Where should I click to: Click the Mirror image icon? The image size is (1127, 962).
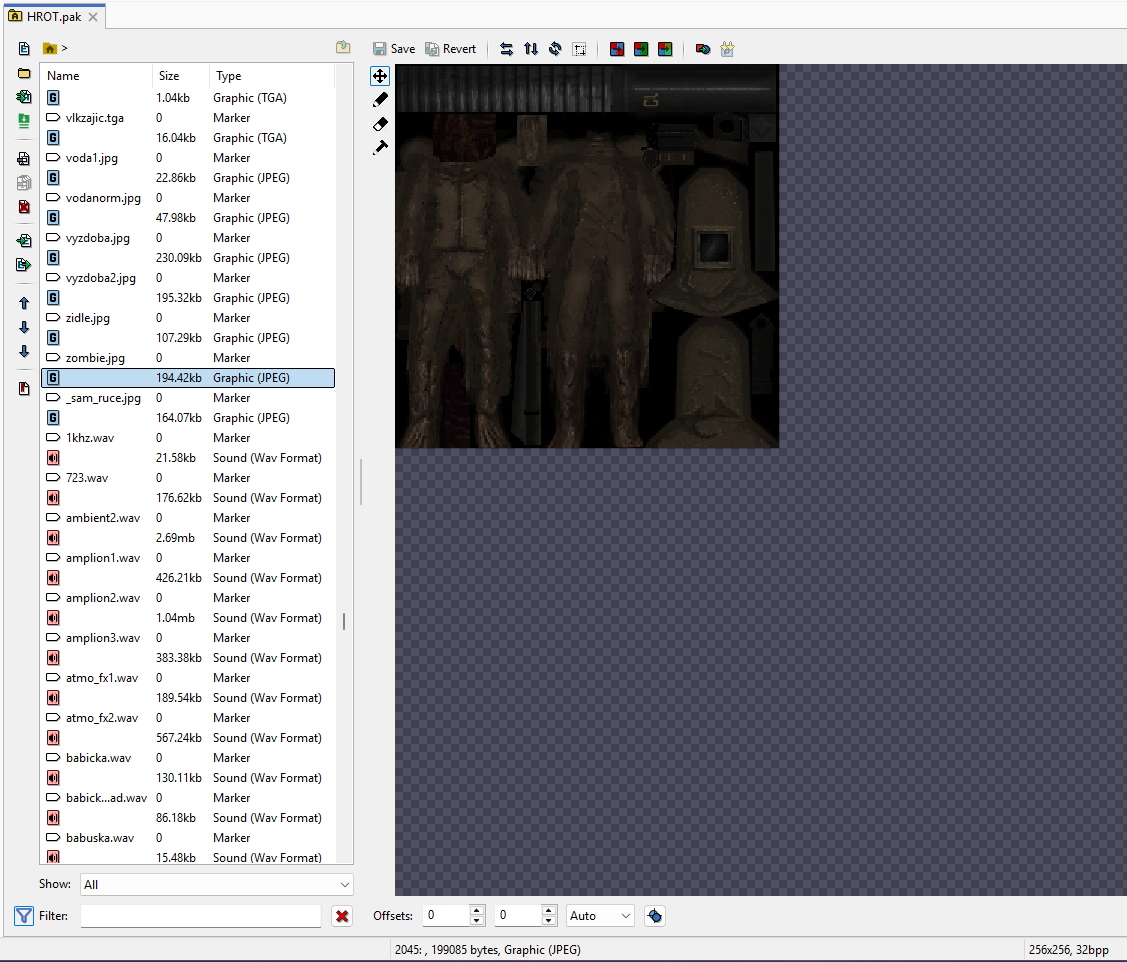pos(507,49)
